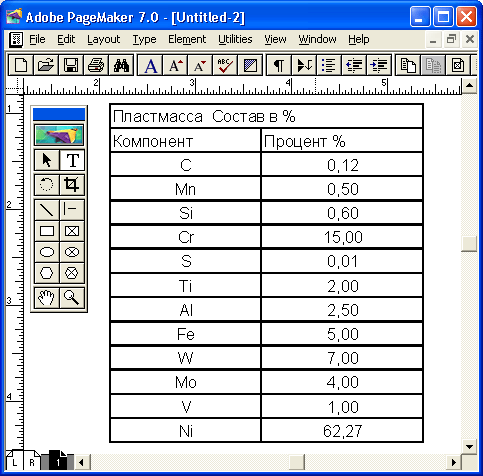Go to page 1 icon

pyautogui.click(x=58, y=461)
